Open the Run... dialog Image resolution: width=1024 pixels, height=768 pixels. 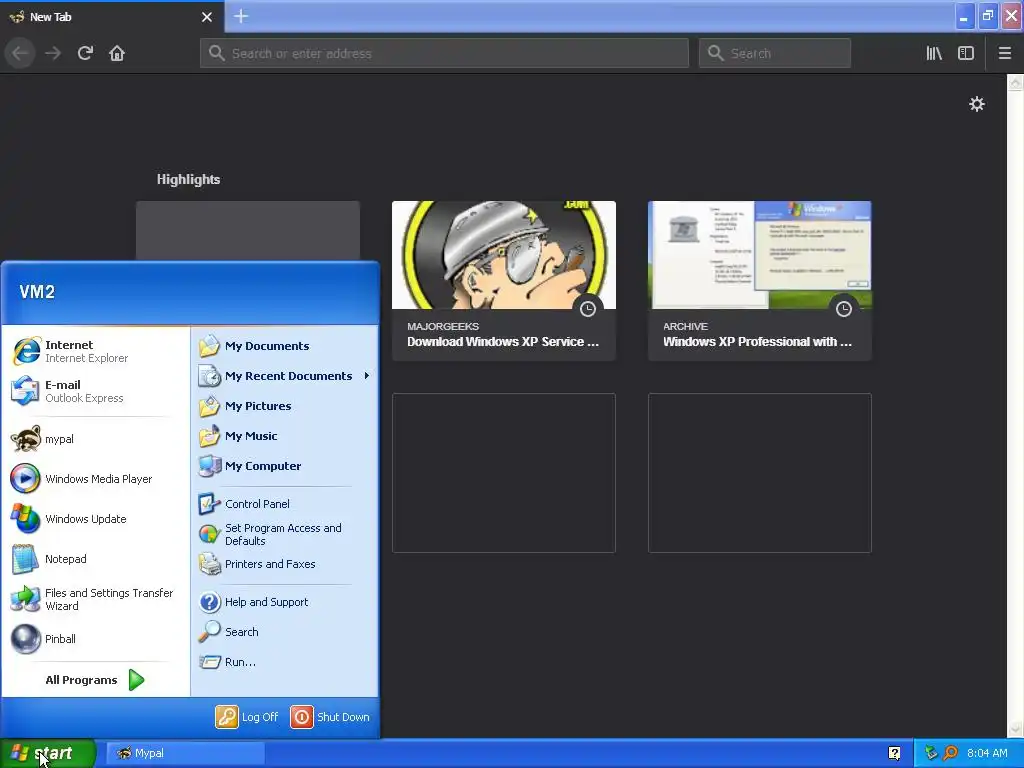tap(284, 662)
